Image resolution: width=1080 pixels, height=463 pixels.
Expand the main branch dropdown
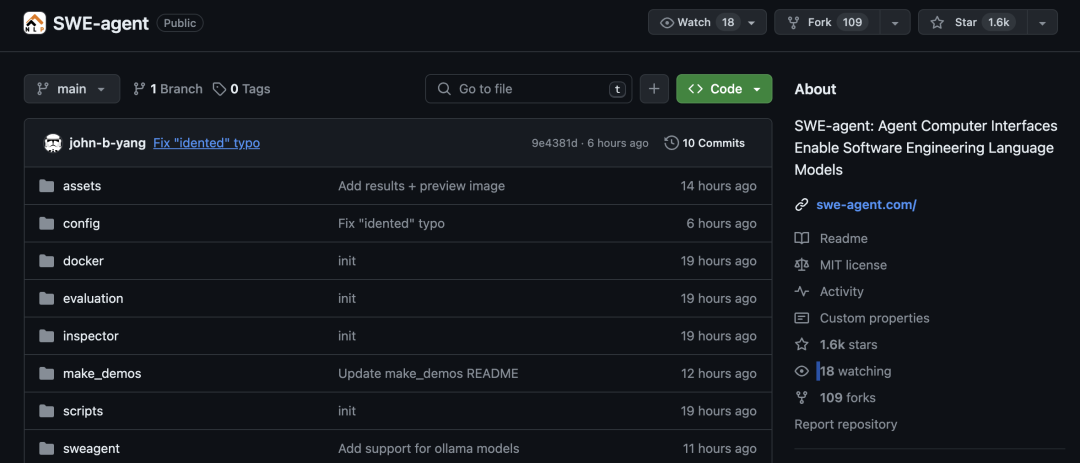point(72,89)
